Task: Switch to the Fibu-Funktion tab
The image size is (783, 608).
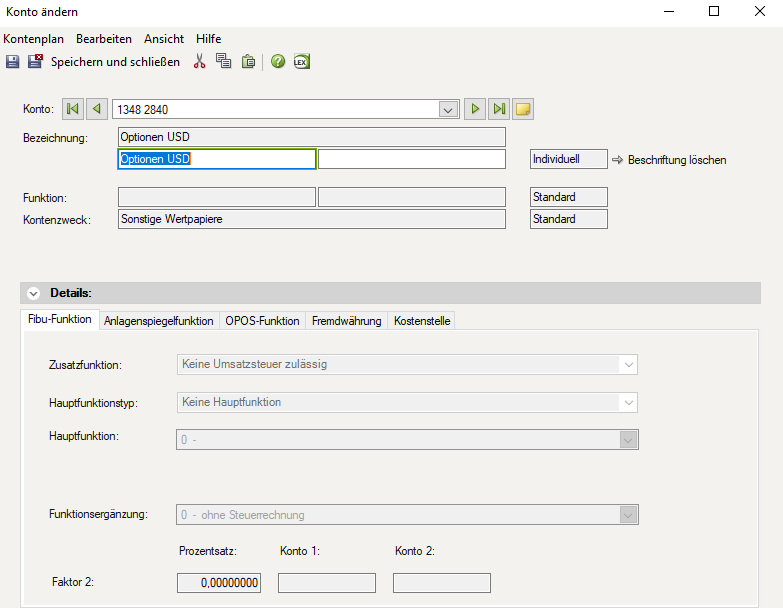Action: (60, 319)
